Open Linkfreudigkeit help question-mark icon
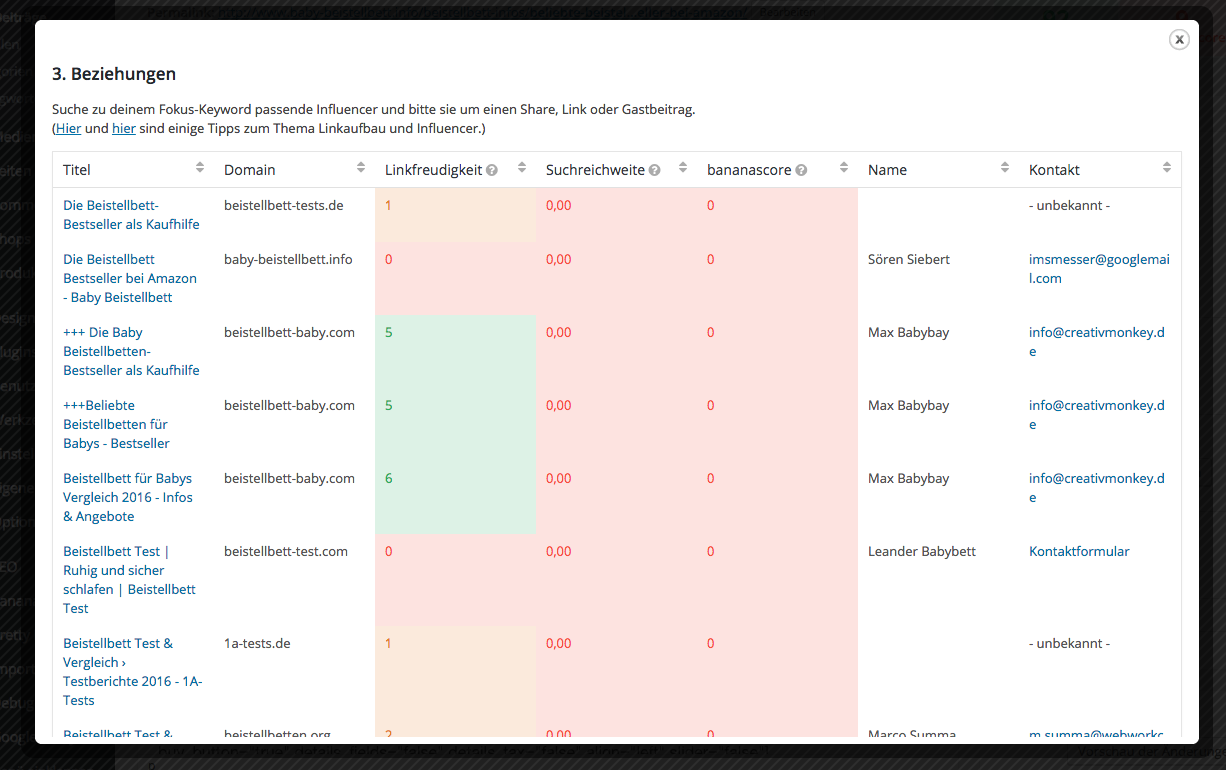Screen dimensions: 1226x770 click(492, 170)
